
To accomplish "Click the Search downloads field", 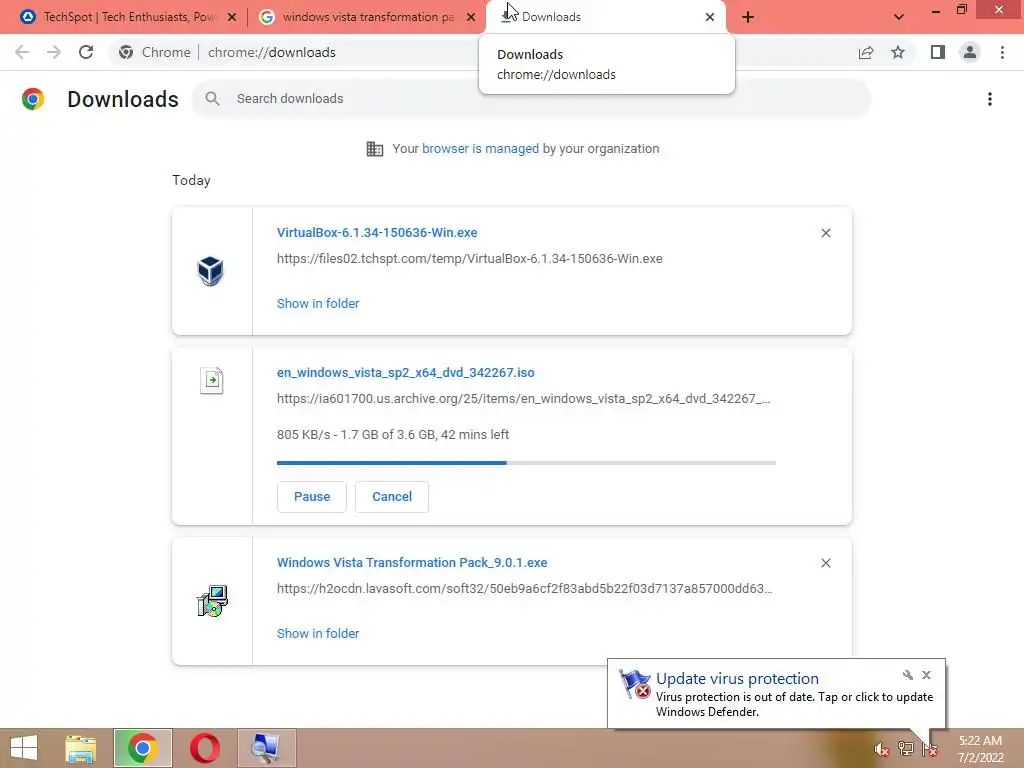I will [531, 99].
